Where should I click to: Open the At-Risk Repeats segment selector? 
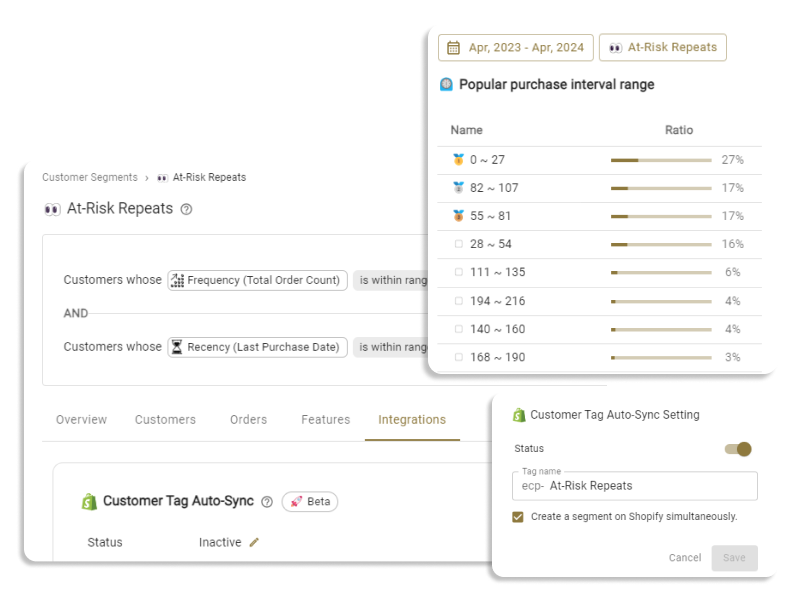pos(662,47)
